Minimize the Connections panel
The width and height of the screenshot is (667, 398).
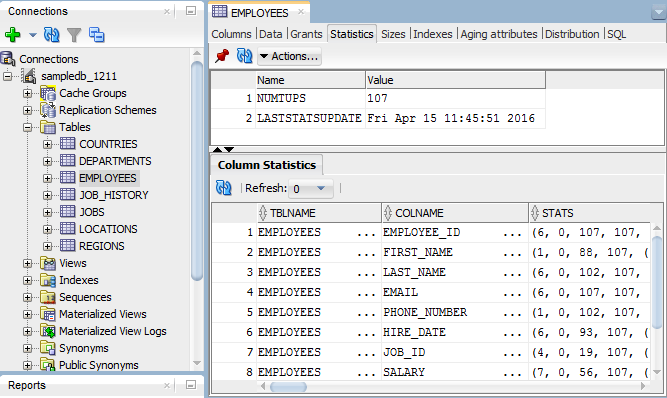pos(191,11)
